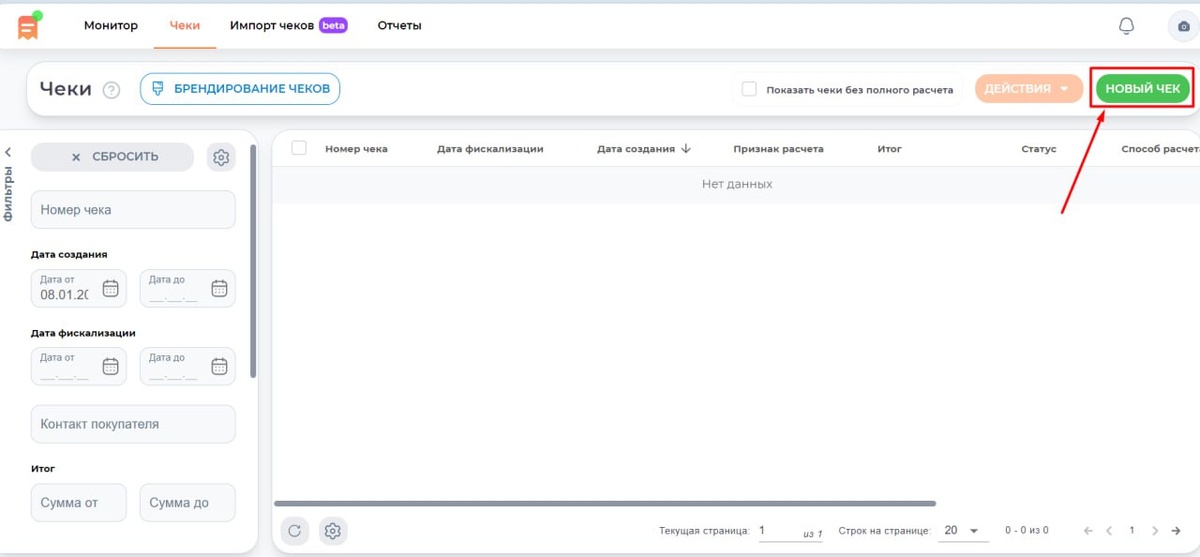Click the orange receipt app logo
The height and width of the screenshot is (557, 1200).
pos(28,27)
